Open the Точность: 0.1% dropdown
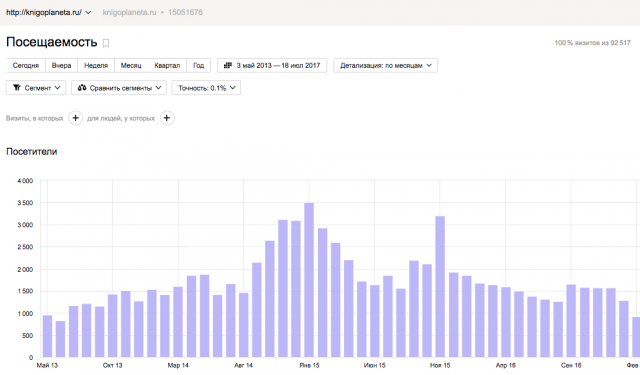This screenshot has height=375, width=640. [x=206, y=88]
